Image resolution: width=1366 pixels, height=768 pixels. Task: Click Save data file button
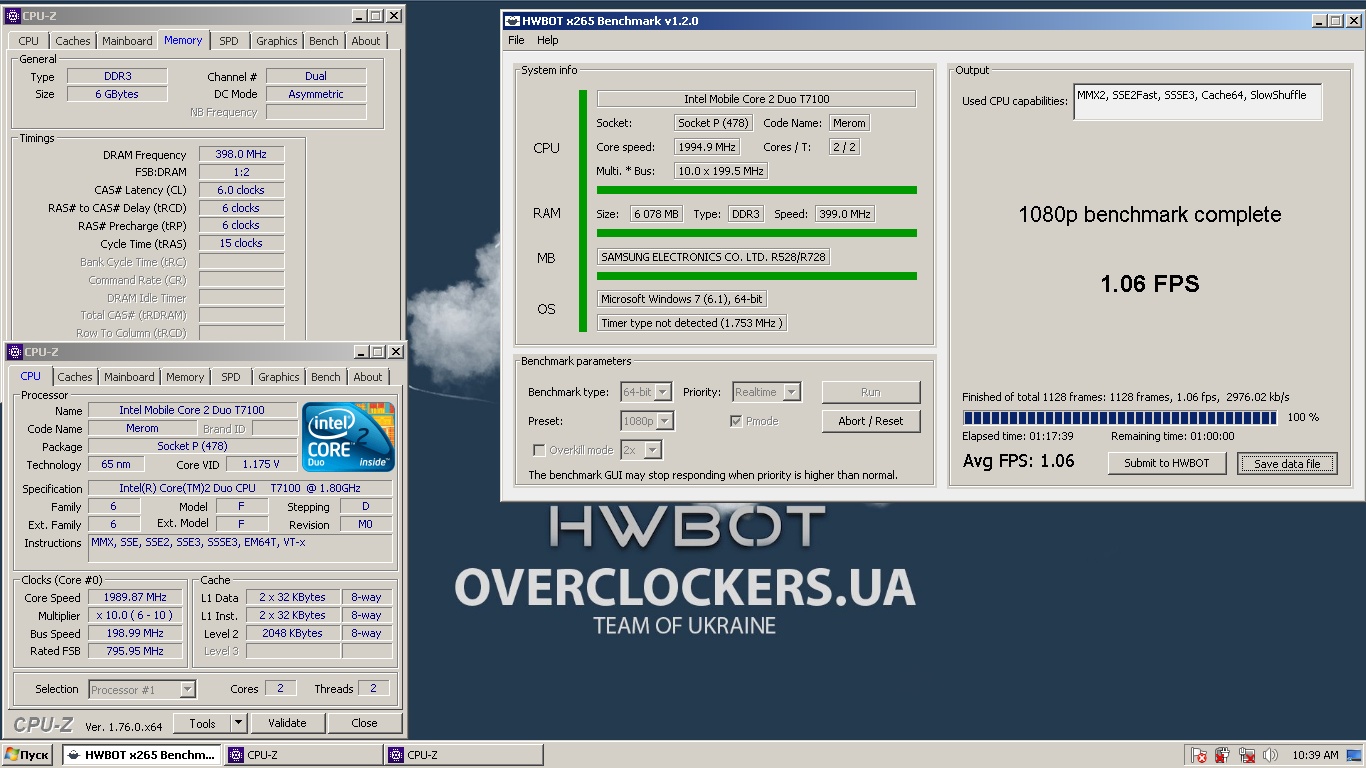click(1287, 463)
